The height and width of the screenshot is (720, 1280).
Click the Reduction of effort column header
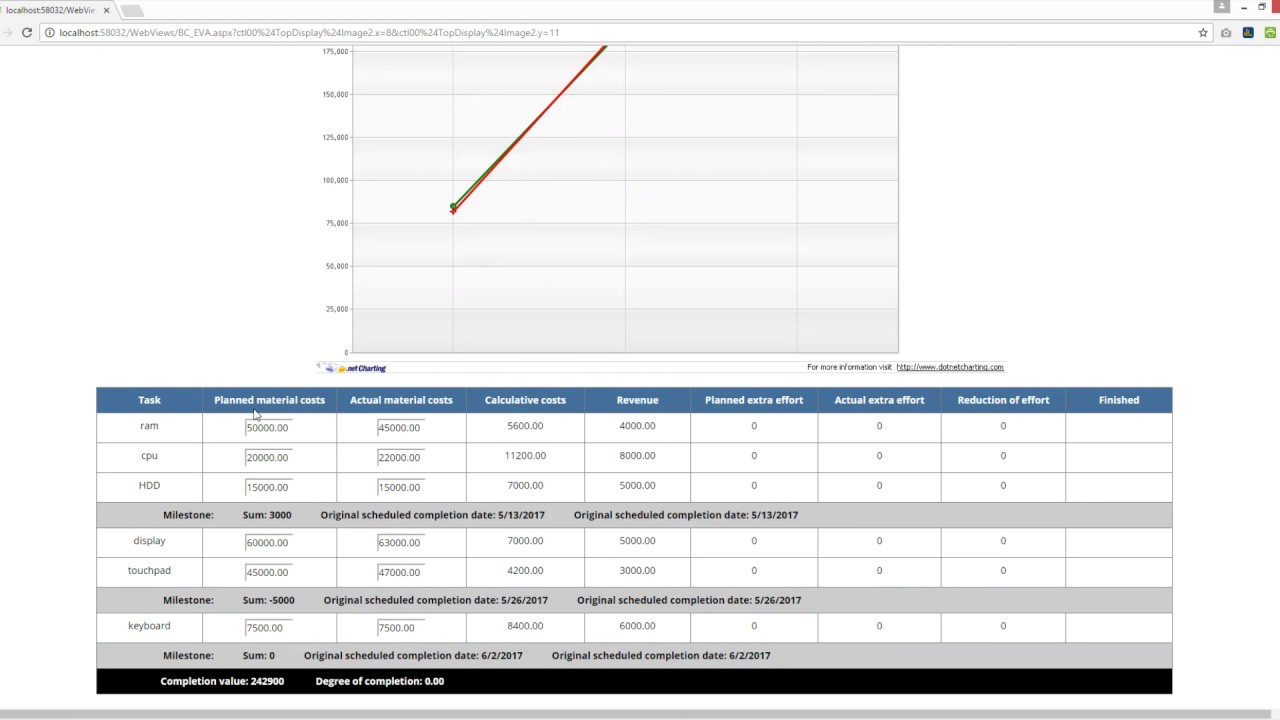coord(1003,400)
